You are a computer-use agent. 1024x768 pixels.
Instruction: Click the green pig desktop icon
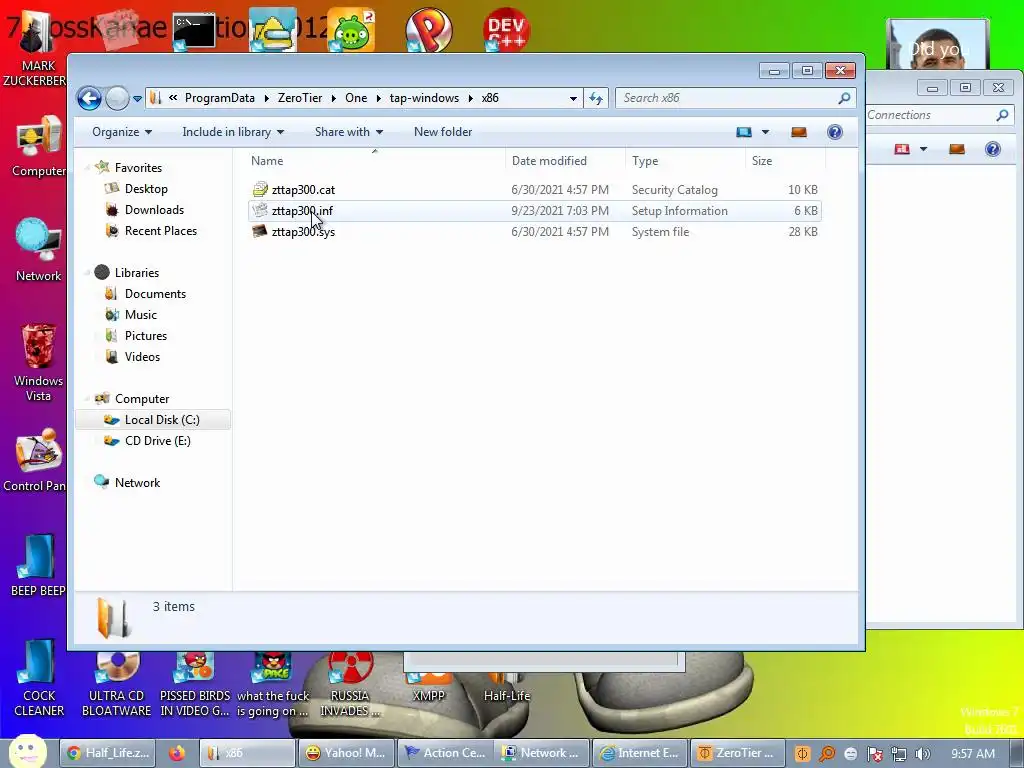pos(351,31)
